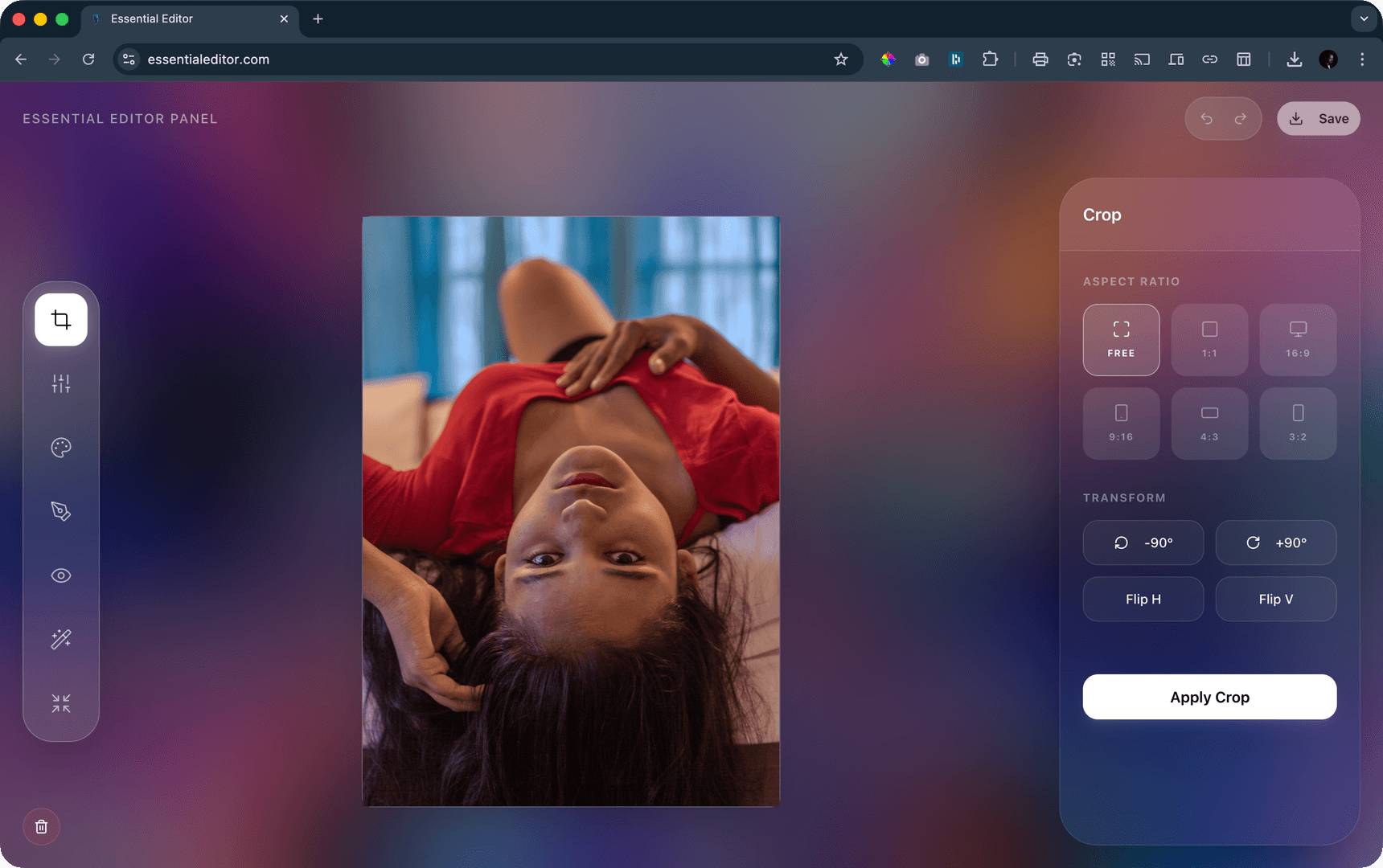1383x868 pixels.
Task: Save the edited image
Action: 1319,118
